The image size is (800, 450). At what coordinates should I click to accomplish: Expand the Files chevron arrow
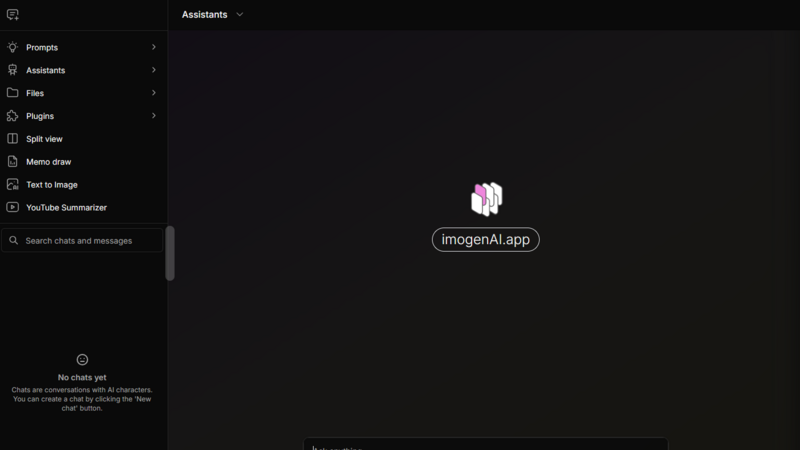pyautogui.click(x=153, y=93)
